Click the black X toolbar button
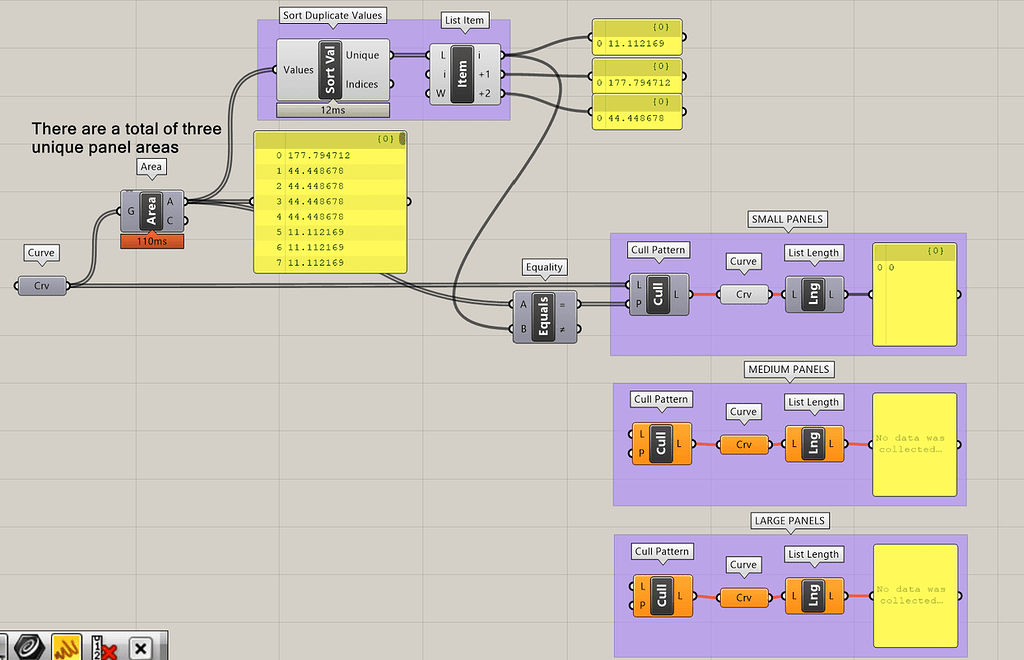This screenshot has width=1024, height=660. click(x=140, y=648)
